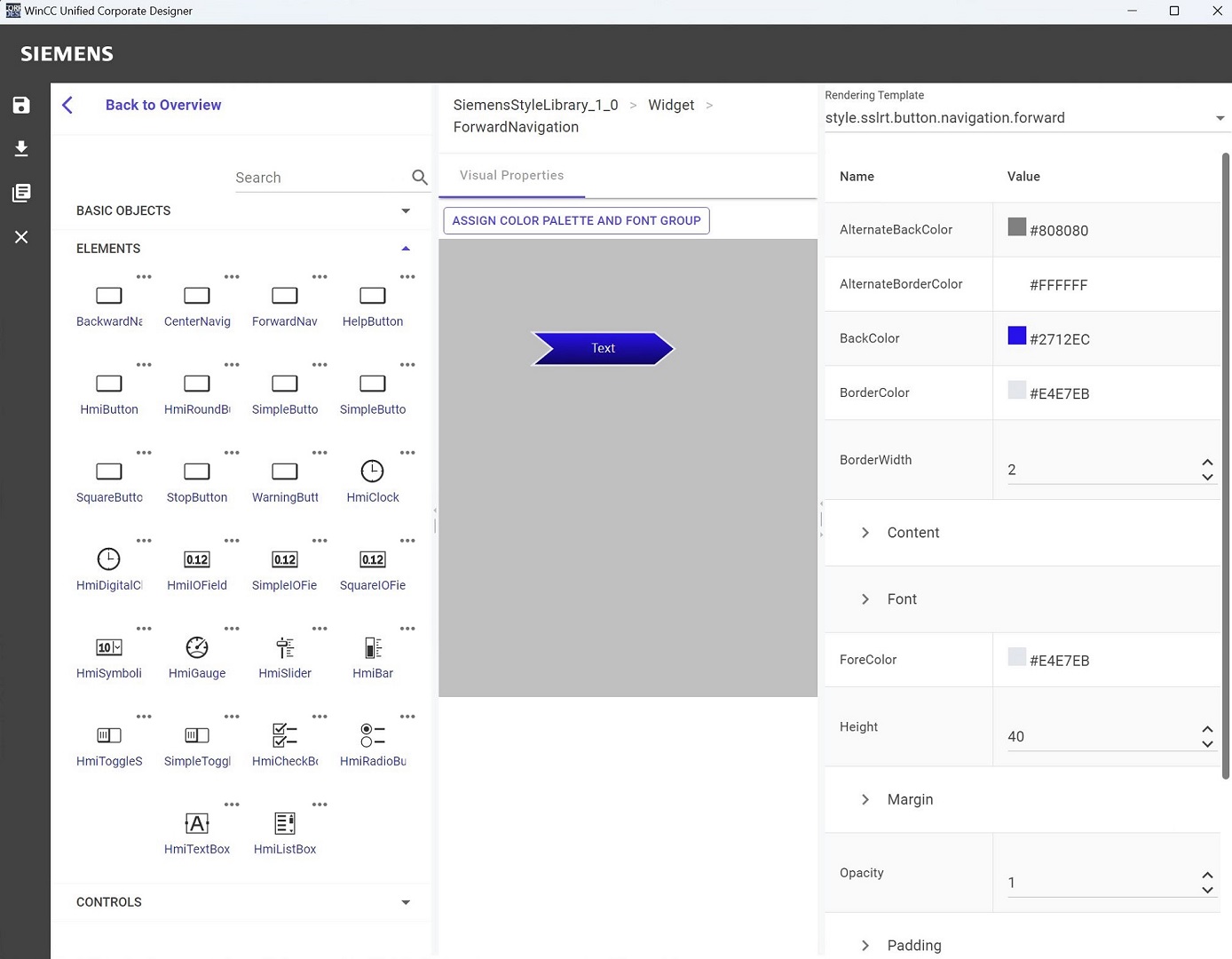Viewport: 1232px width, 959px height.
Task: Select the BackwardNavigation element icon
Action: point(109,296)
